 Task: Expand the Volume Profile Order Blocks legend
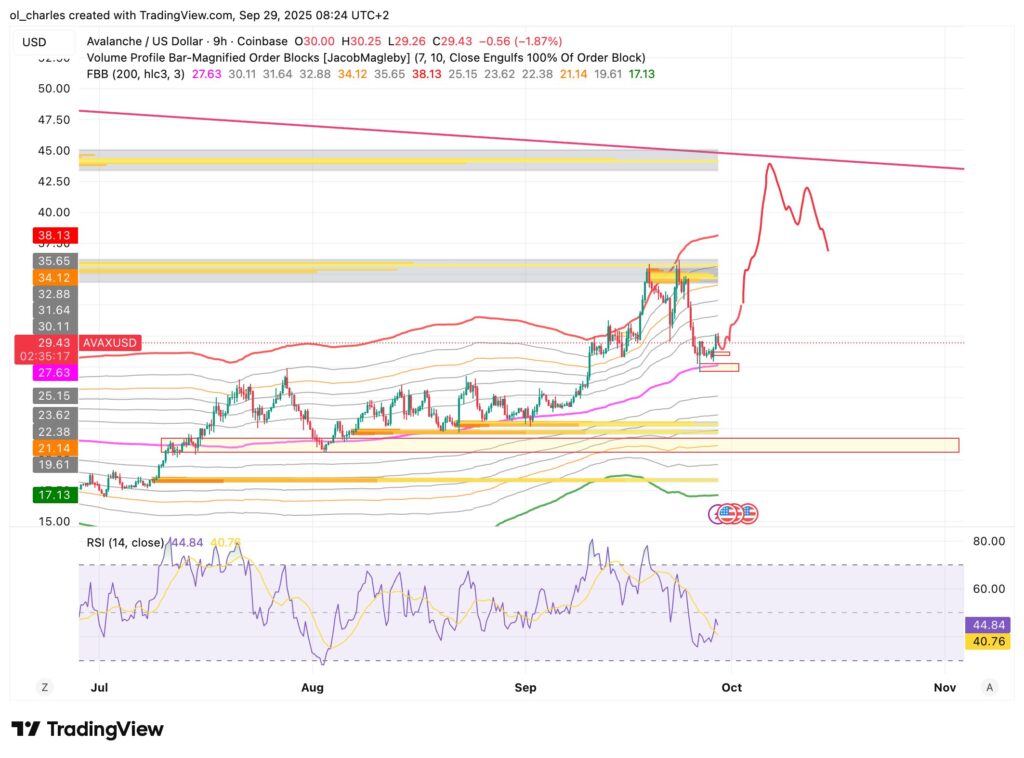(x=250, y=58)
